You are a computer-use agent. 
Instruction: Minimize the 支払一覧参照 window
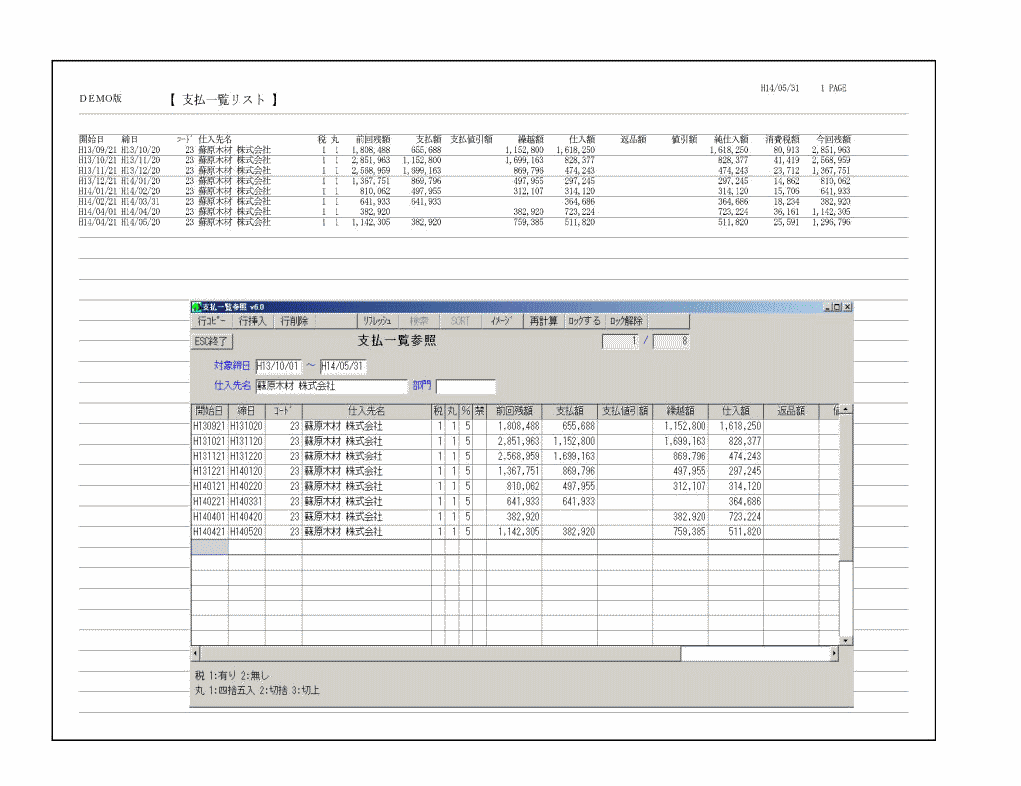click(x=828, y=307)
